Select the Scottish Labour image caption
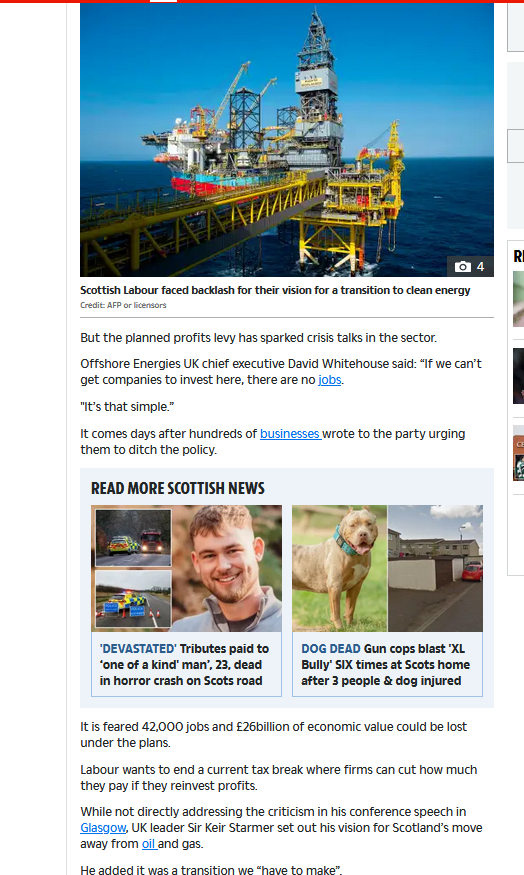Screen dimensions: 524x875 275,290
